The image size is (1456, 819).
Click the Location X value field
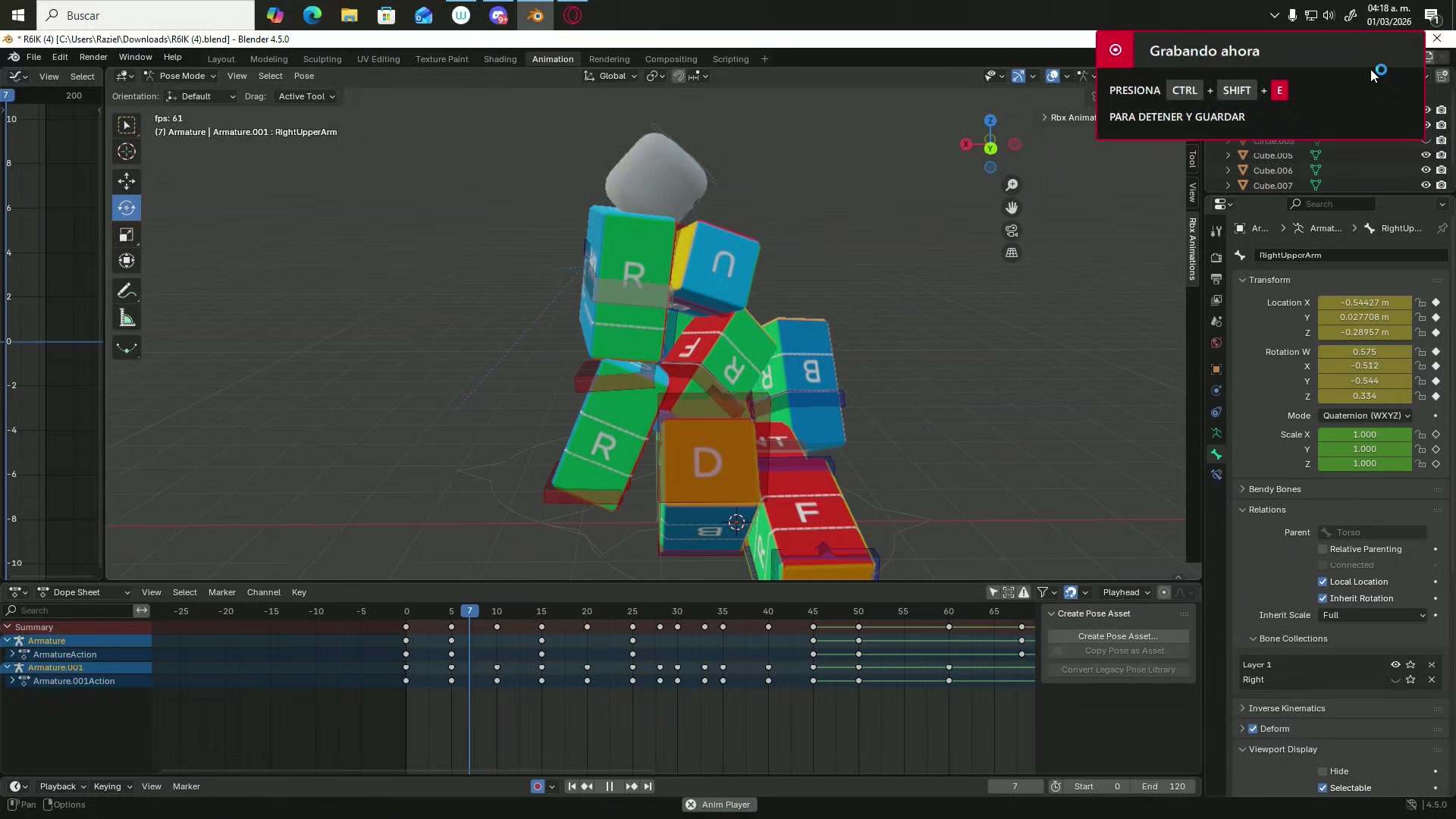click(1364, 303)
